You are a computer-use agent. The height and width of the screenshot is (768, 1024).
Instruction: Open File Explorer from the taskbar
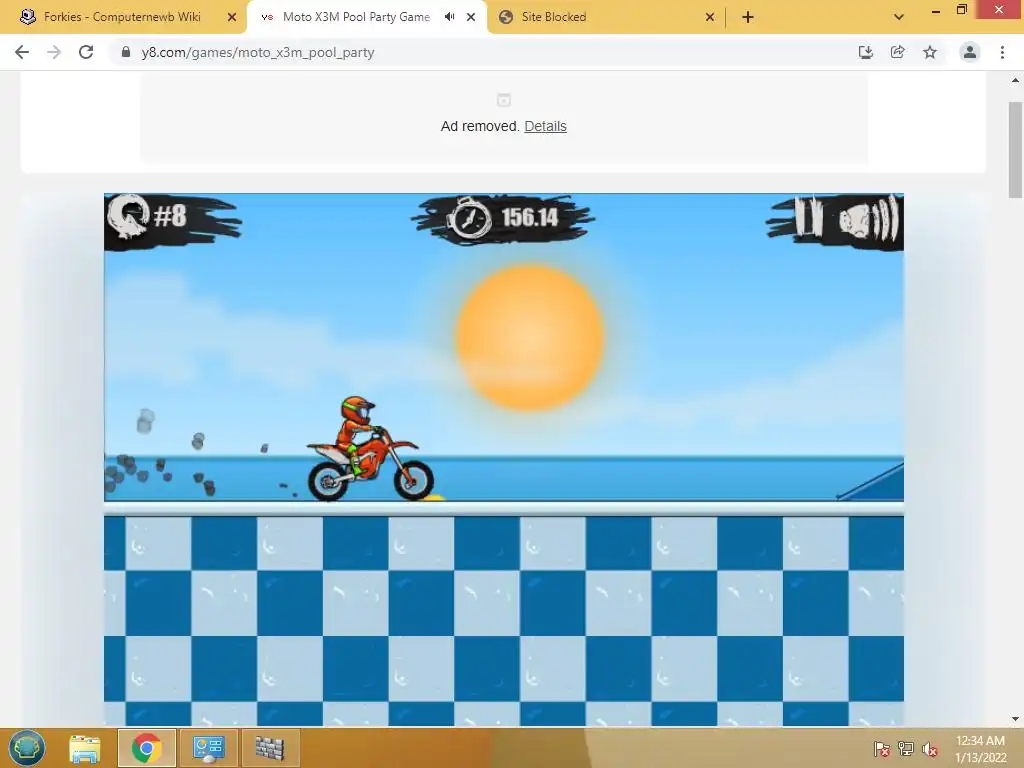[x=85, y=748]
